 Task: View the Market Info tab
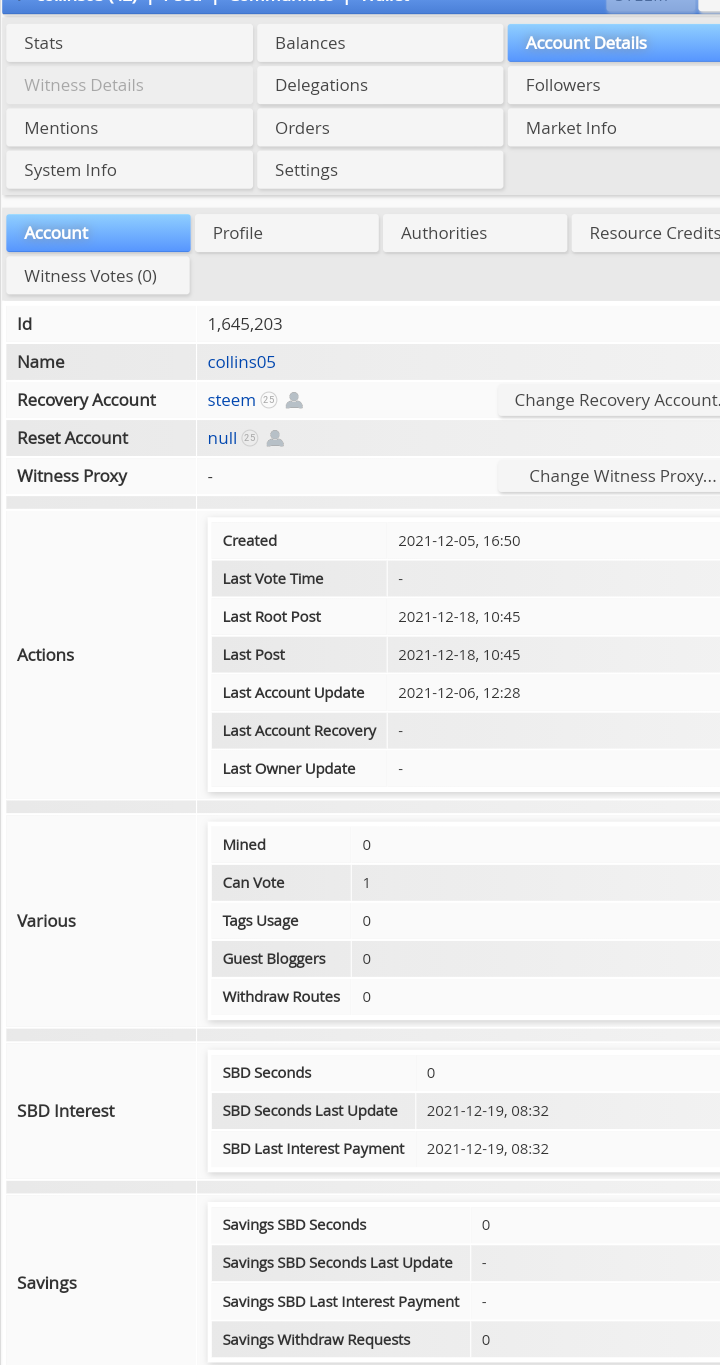click(x=614, y=128)
